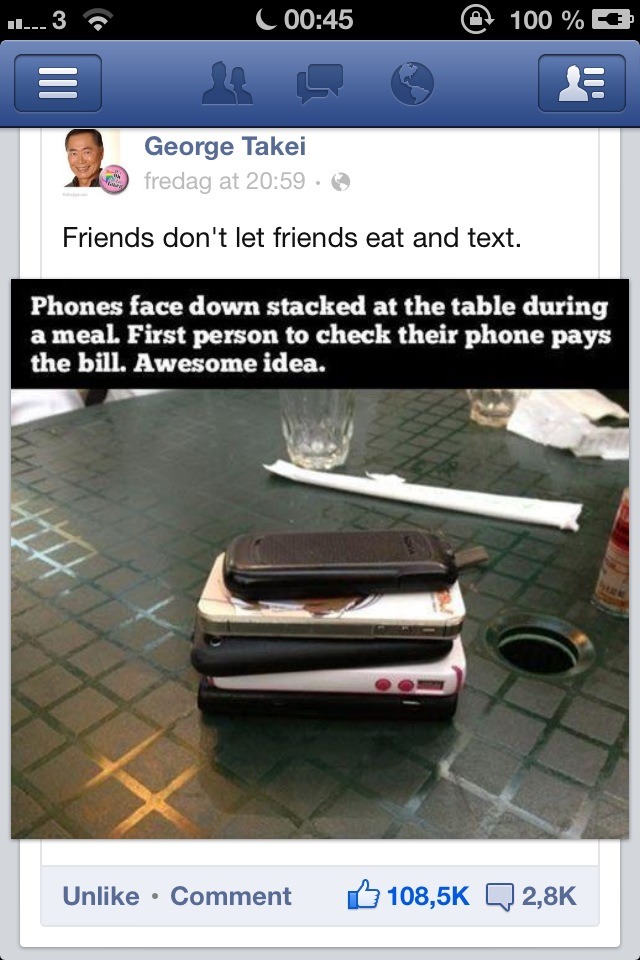Viewport: 640px width, 960px height.
Task: Tap the post text about eating and texting
Action: (x=292, y=238)
